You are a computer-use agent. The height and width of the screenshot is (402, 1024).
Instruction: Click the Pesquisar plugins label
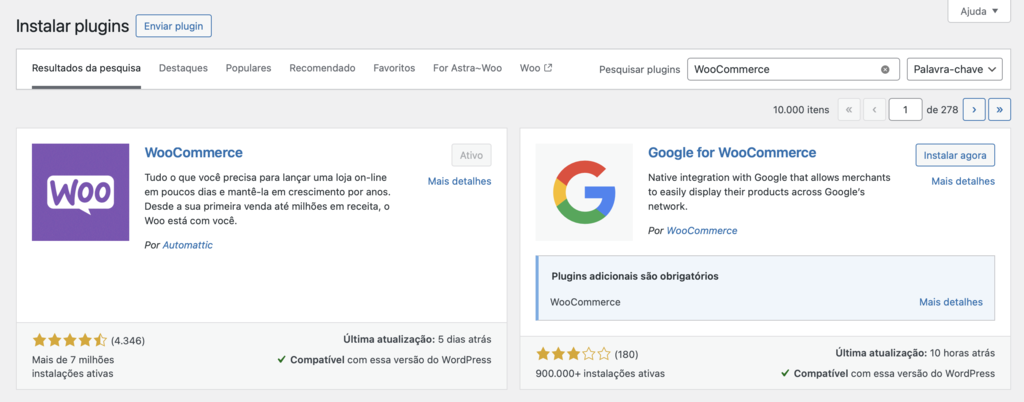(x=639, y=69)
